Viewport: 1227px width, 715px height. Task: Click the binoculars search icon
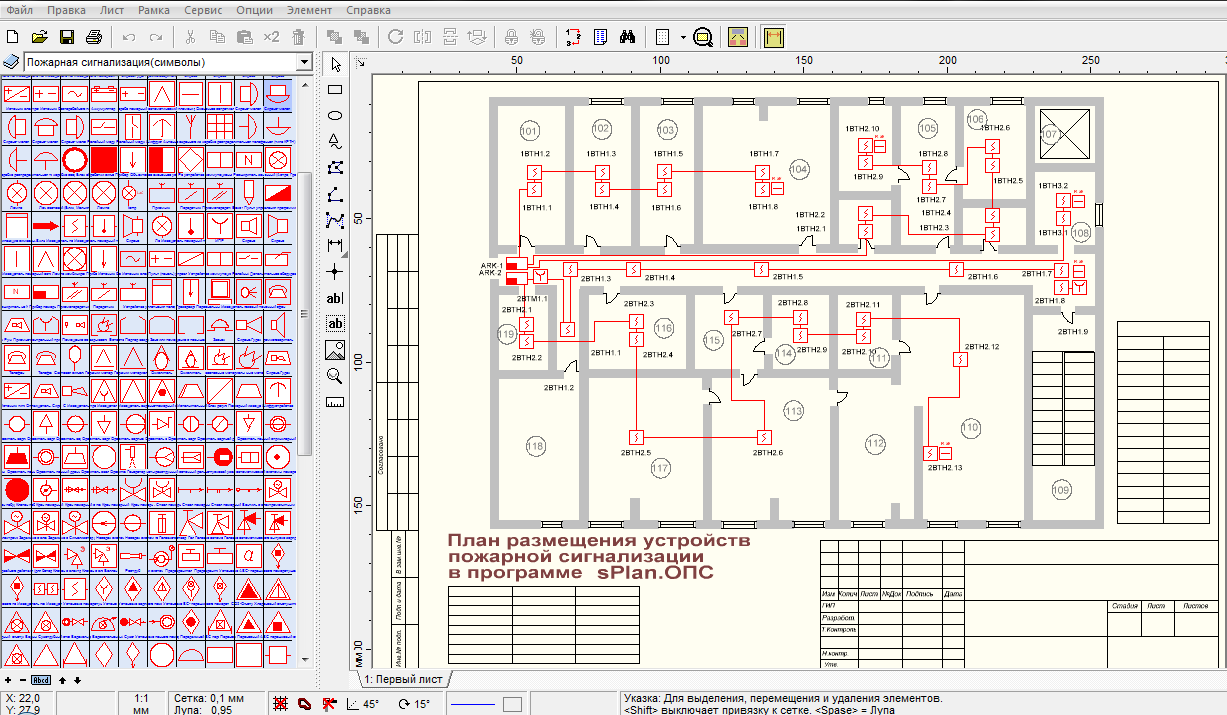[x=628, y=38]
